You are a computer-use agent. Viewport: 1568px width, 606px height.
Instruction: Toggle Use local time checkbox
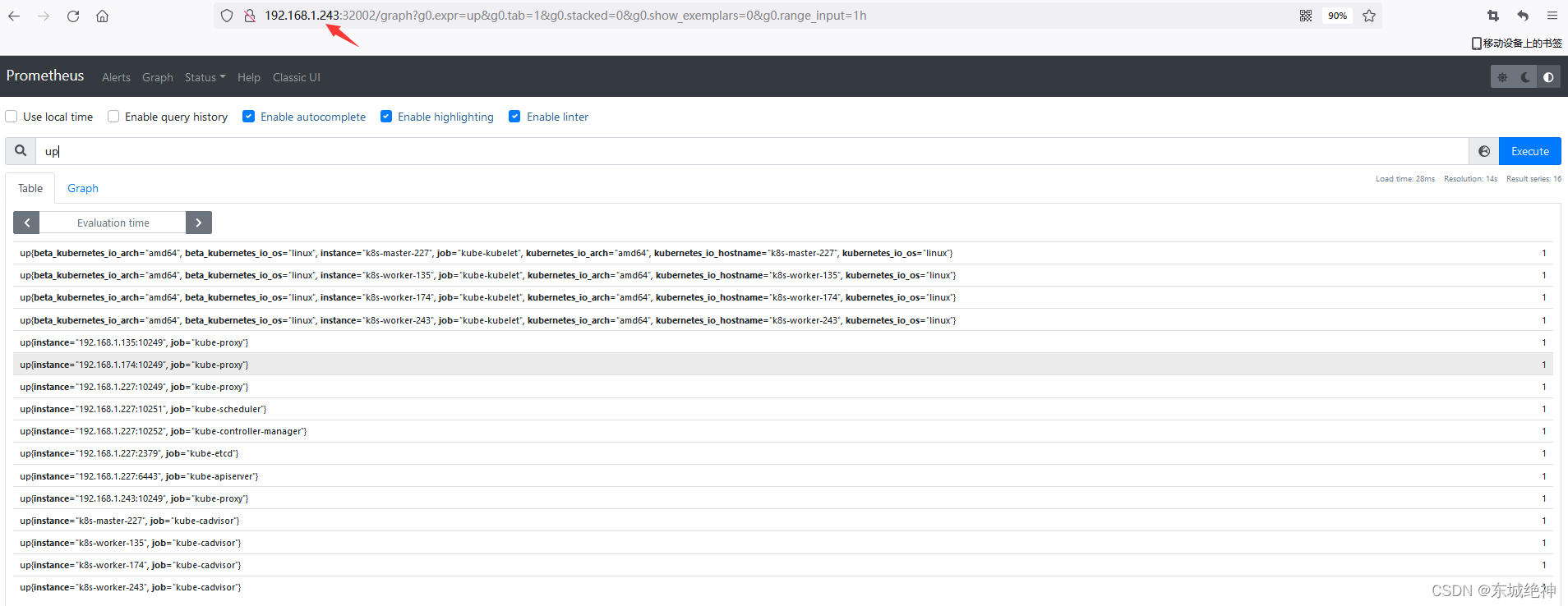12,117
